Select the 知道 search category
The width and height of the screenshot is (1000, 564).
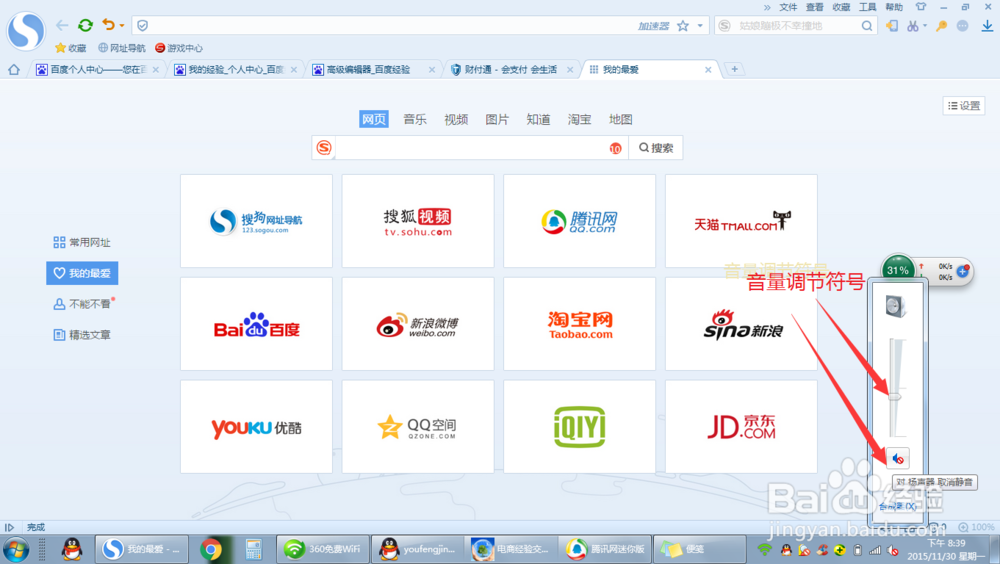coord(538,119)
